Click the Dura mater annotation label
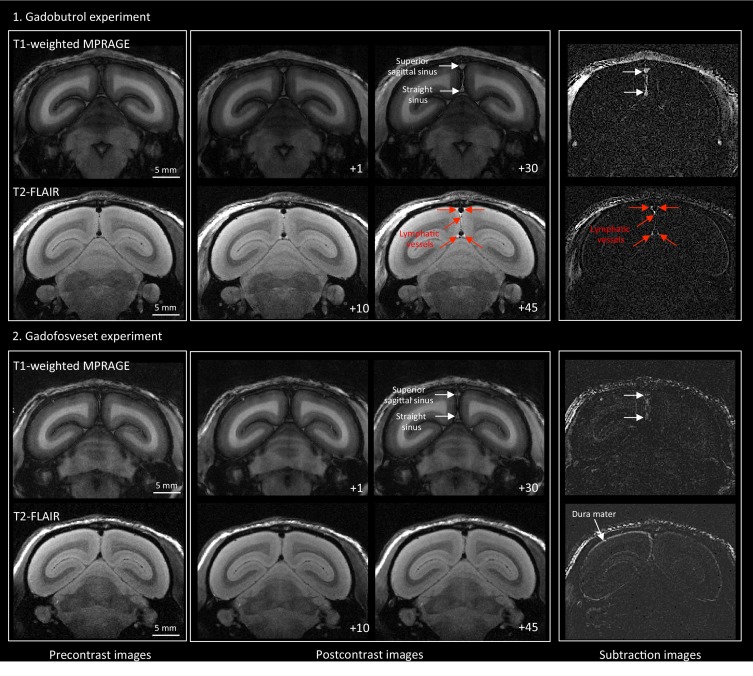Viewport: 753px width, 676px height. 594,514
